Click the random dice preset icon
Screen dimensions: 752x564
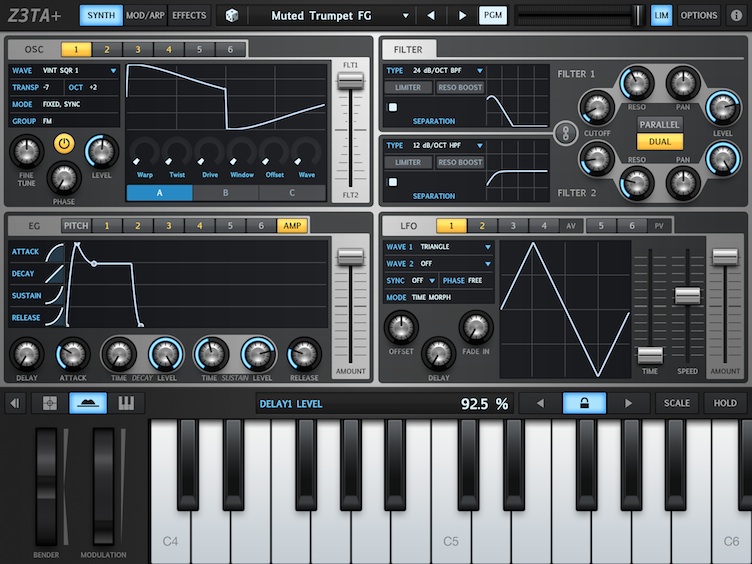[232, 15]
